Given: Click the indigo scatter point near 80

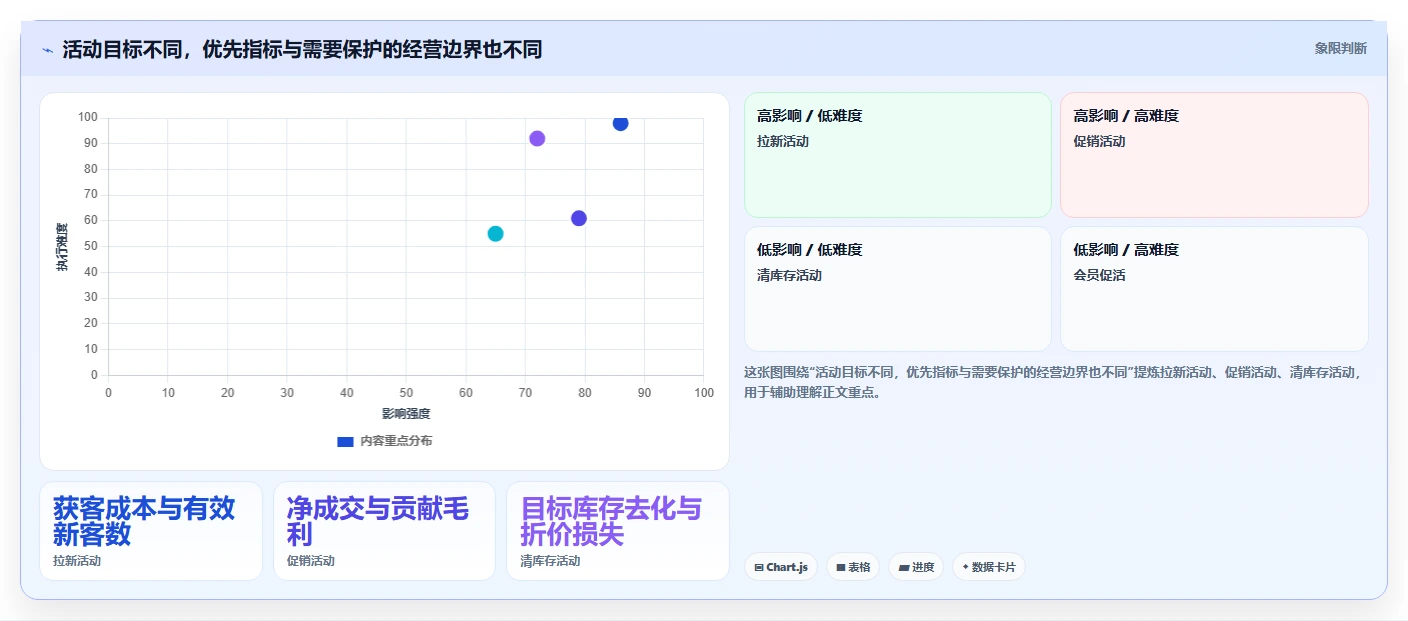Looking at the screenshot, I should click(578, 218).
